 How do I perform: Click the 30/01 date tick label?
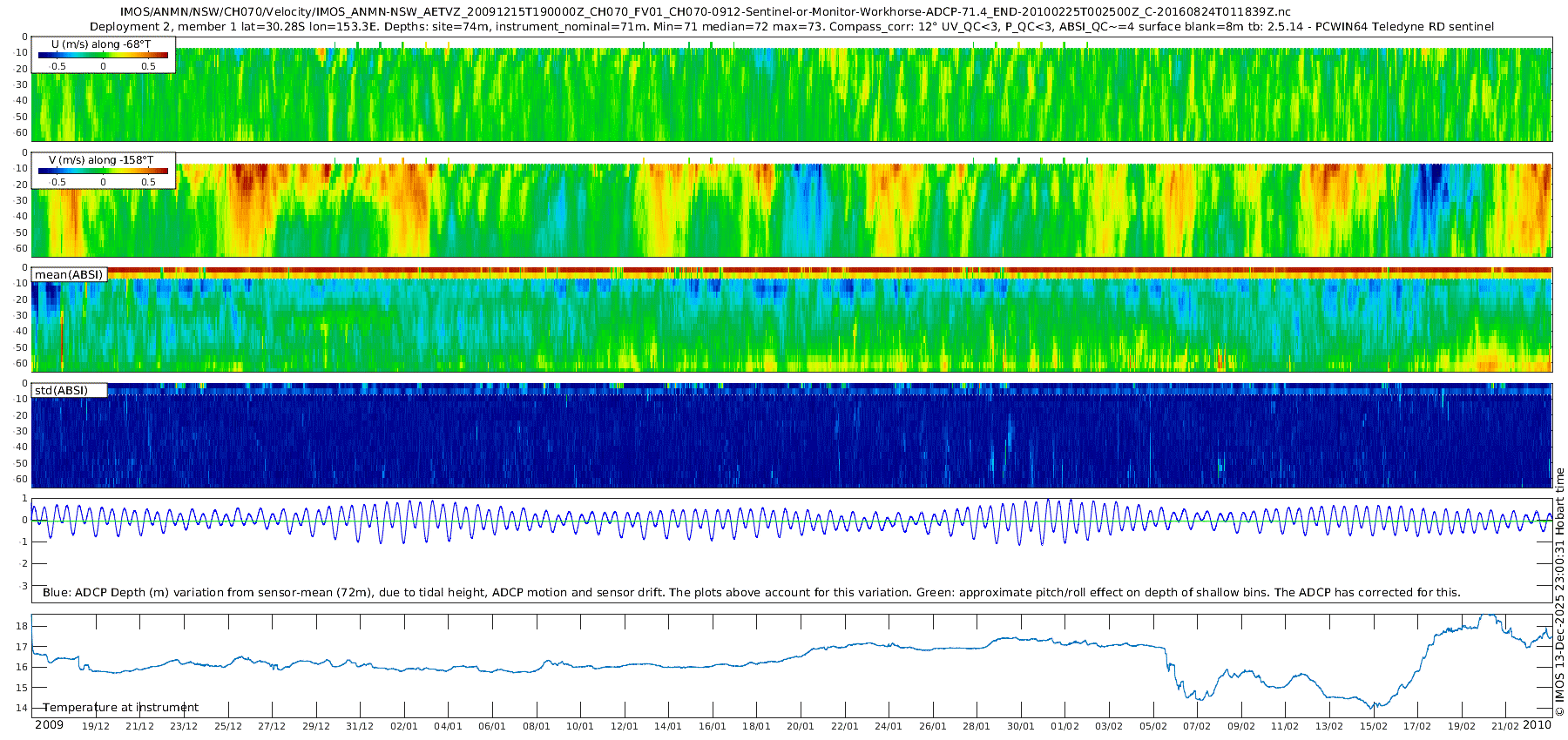coord(1021,726)
